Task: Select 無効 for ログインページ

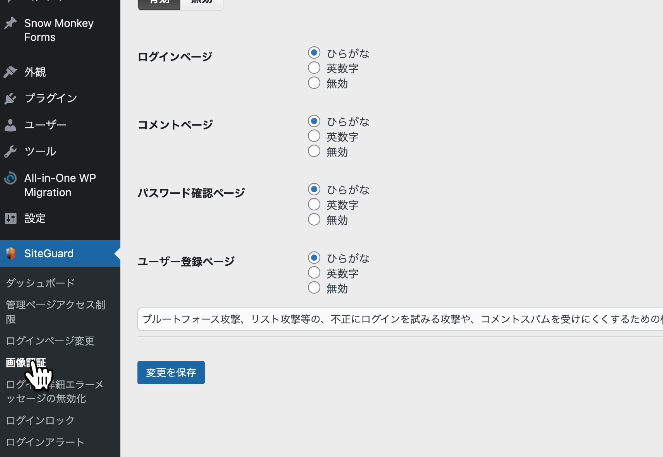Action: click(314, 83)
